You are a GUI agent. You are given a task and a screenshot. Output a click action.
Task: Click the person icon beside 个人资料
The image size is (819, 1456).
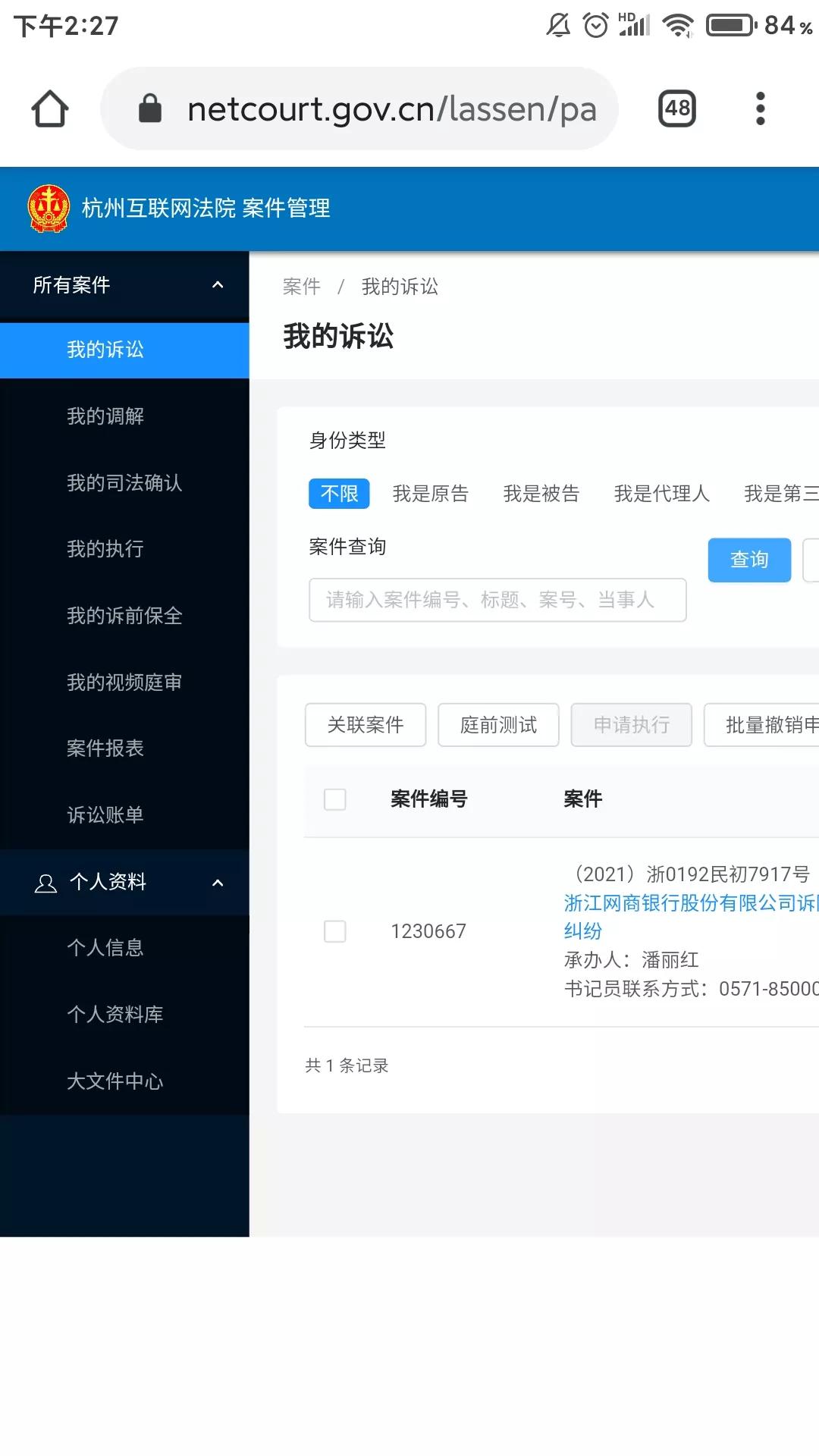[x=45, y=883]
